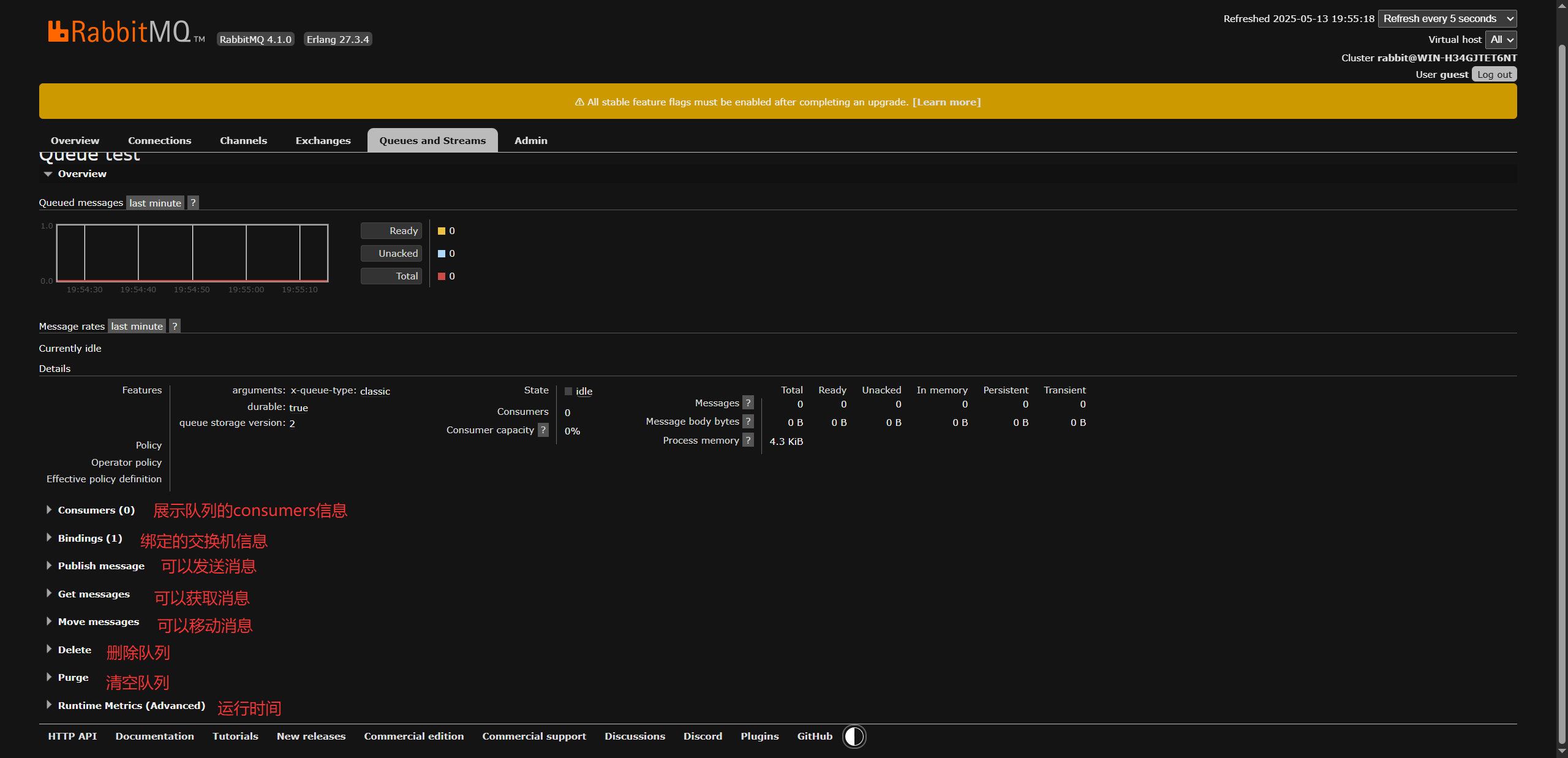Click help icon next to Message rates
This screenshot has width=1568, height=758.
click(x=175, y=326)
